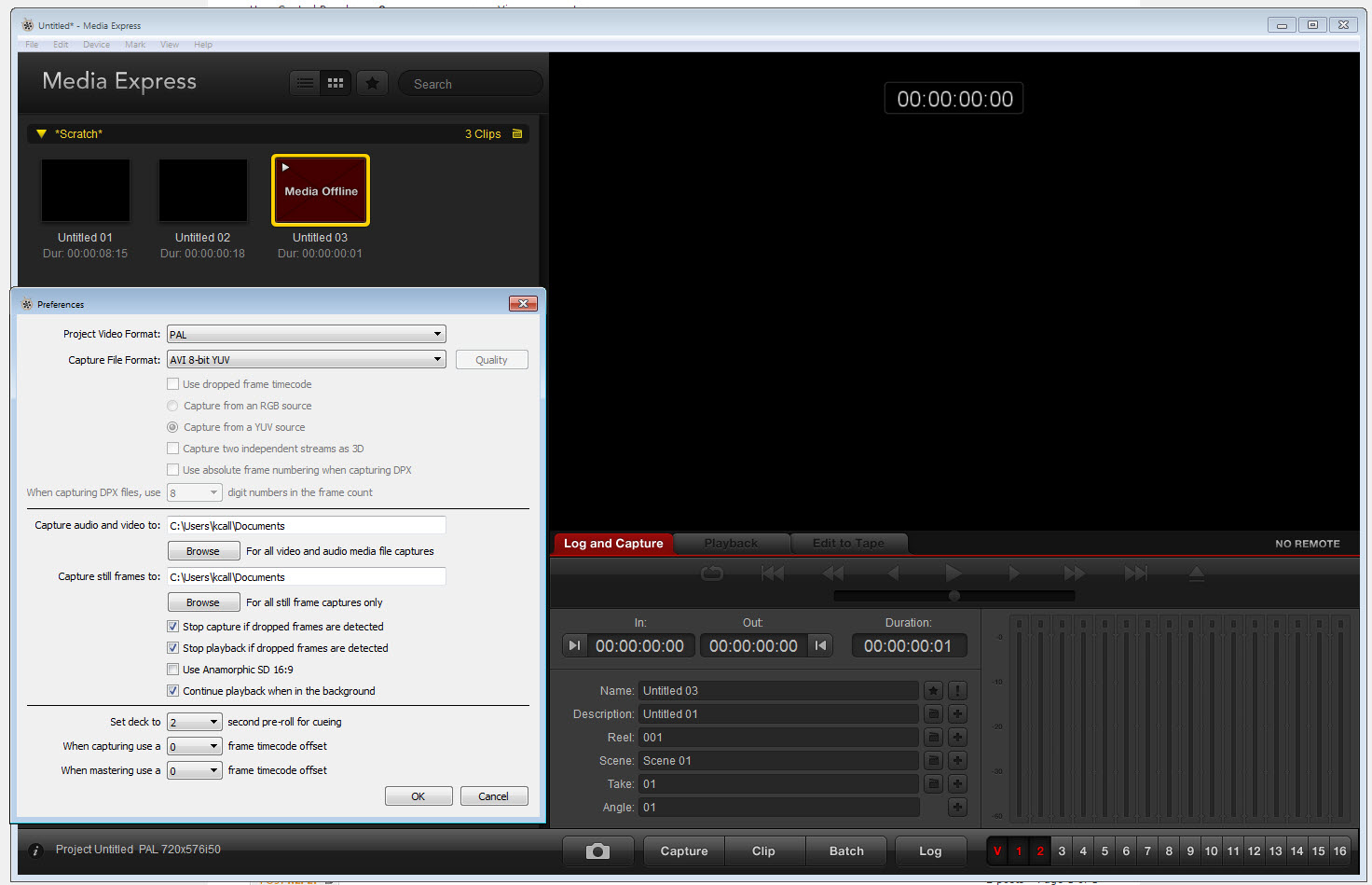Screen dimensions: 1372x885
Task: Increment the Angle plus icon
Action: (957, 807)
